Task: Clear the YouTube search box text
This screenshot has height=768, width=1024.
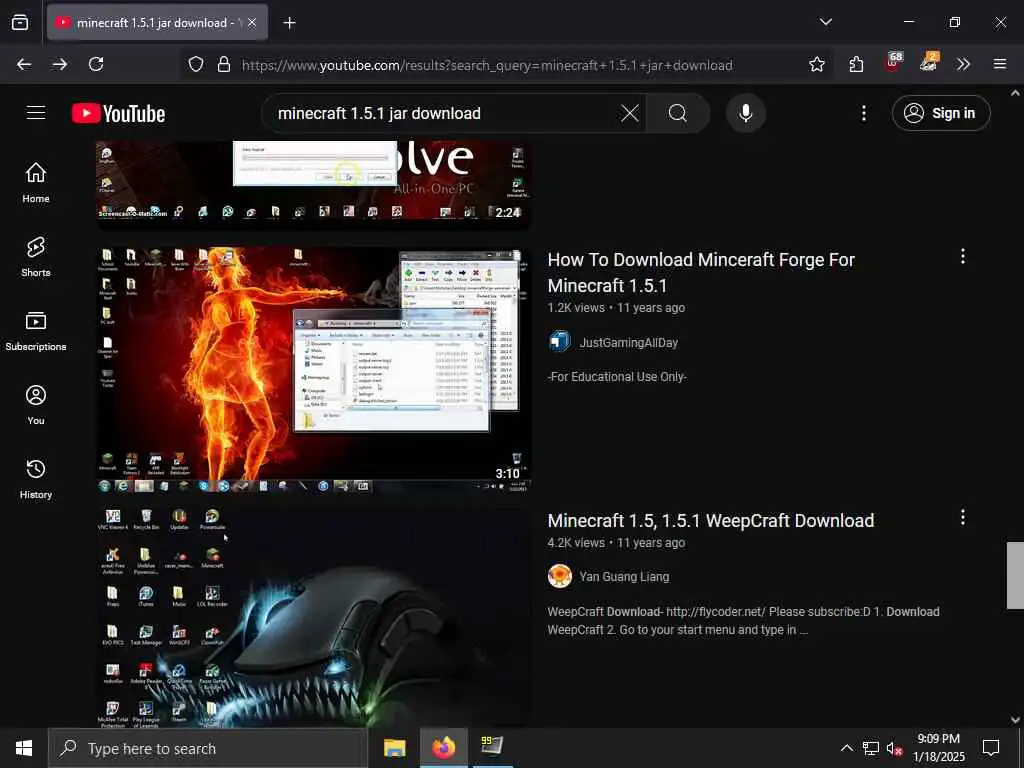Action: (x=630, y=113)
